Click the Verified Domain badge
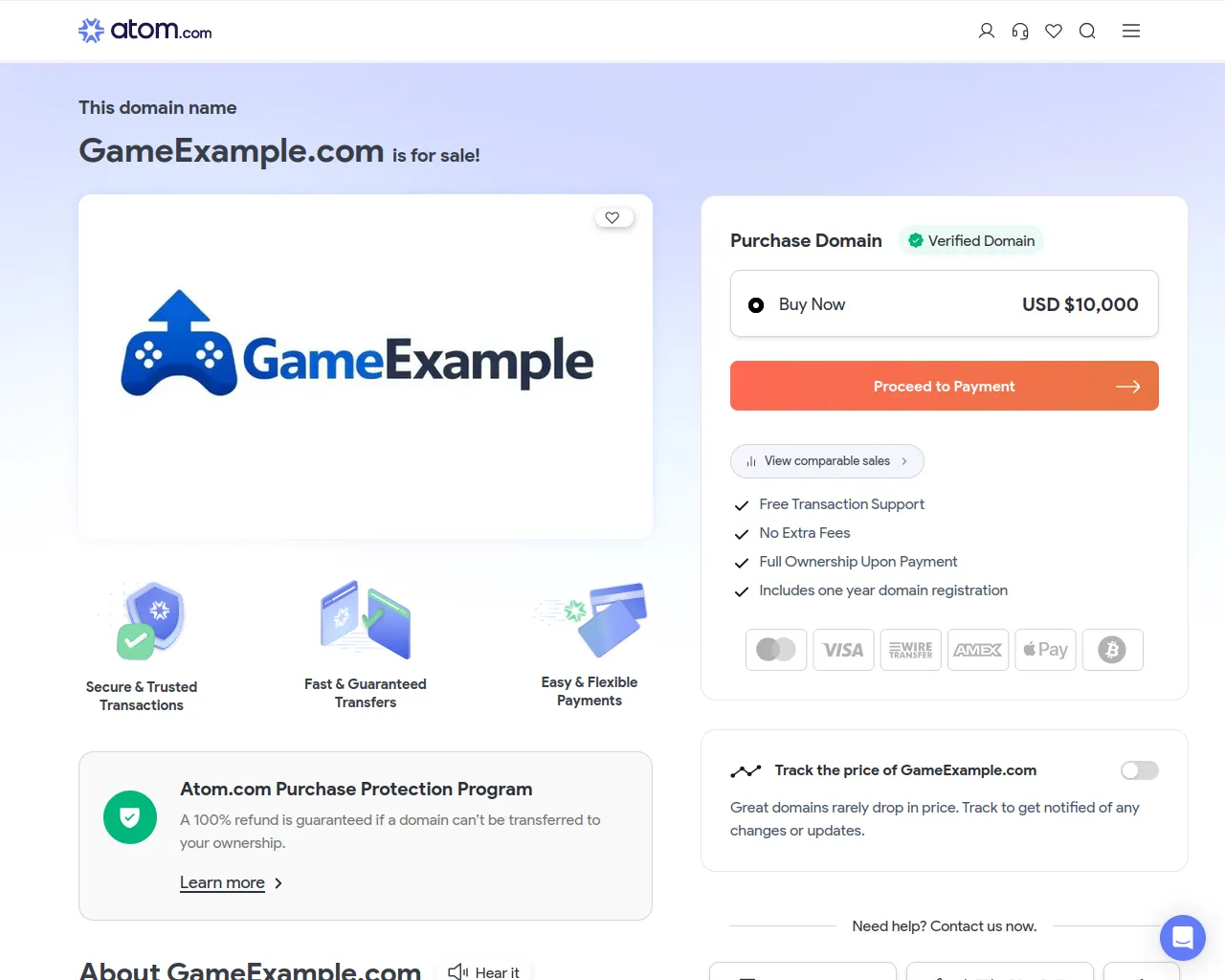The height and width of the screenshot is (980, 1225). (x=971, y=241)
